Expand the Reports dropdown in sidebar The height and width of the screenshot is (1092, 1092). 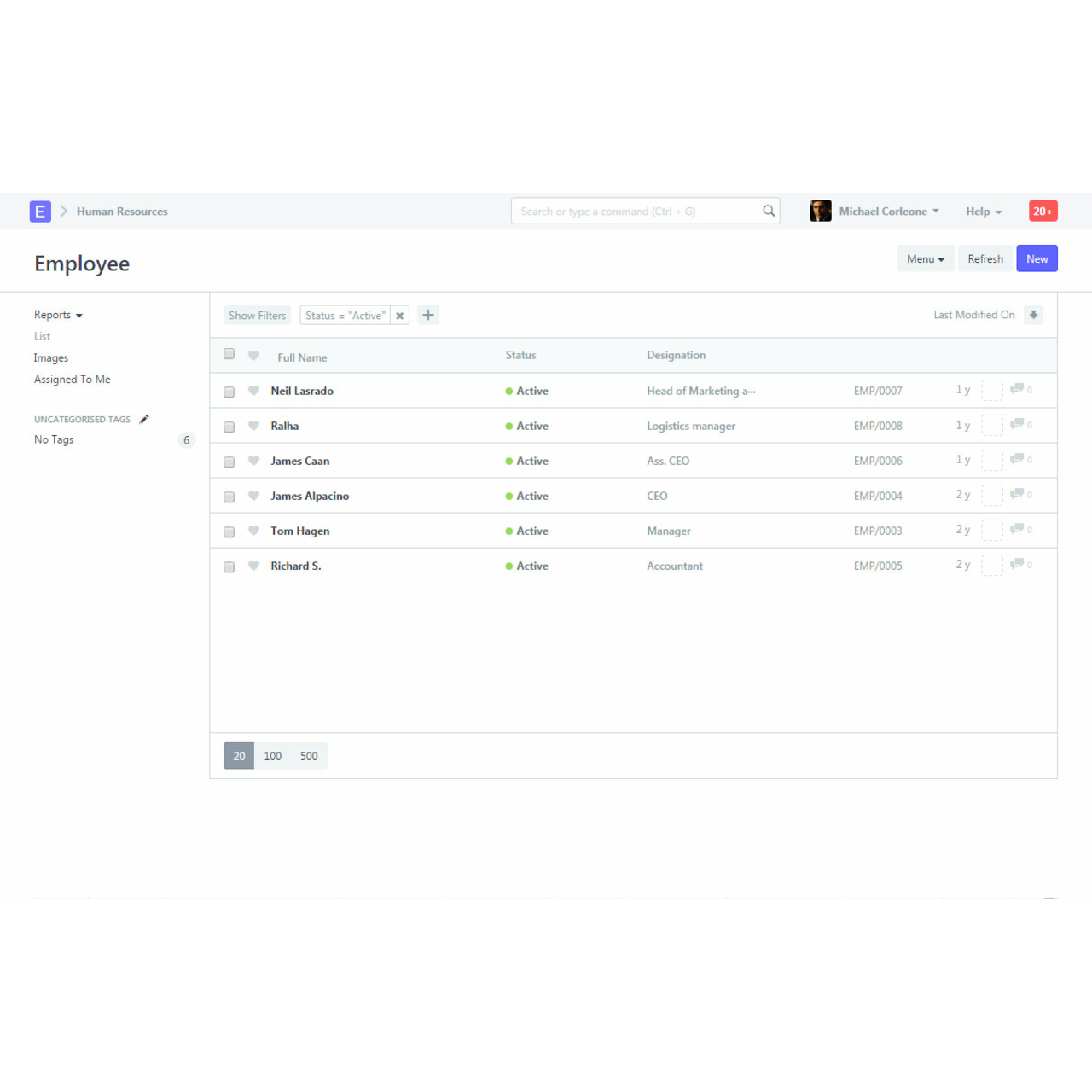point(58,315)
